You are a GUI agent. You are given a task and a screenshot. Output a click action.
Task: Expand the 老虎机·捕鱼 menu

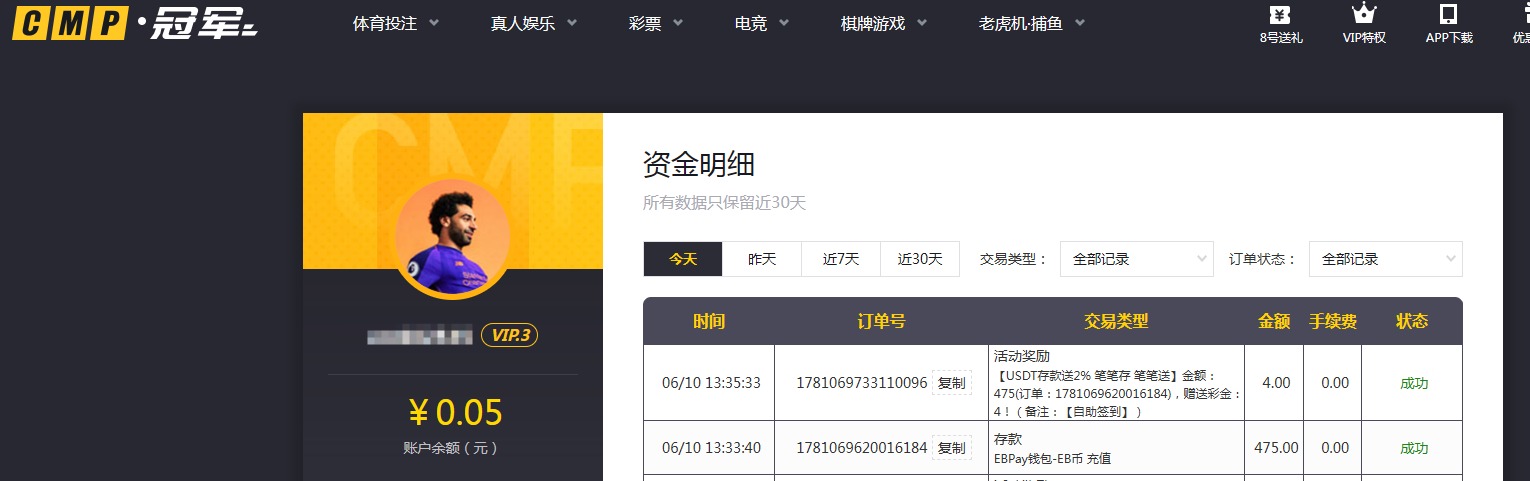pos(1031,23)
